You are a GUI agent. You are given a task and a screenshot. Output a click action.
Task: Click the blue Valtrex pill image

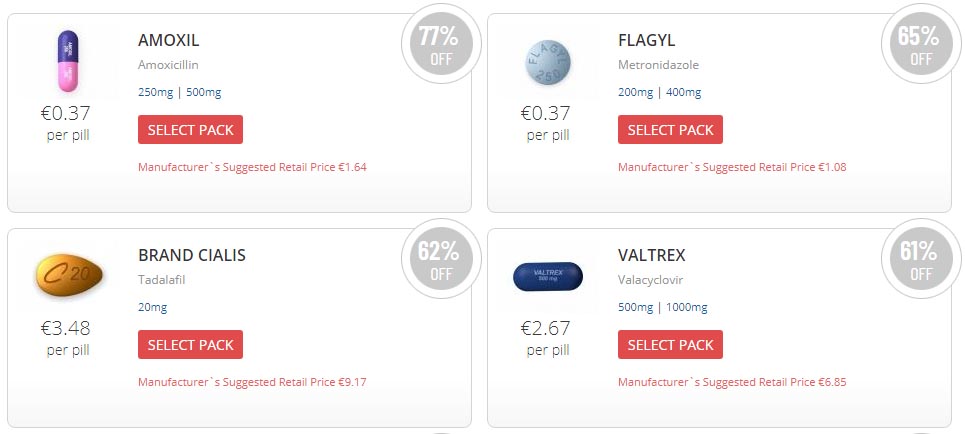pyautogui.click(x=548, y=276)
